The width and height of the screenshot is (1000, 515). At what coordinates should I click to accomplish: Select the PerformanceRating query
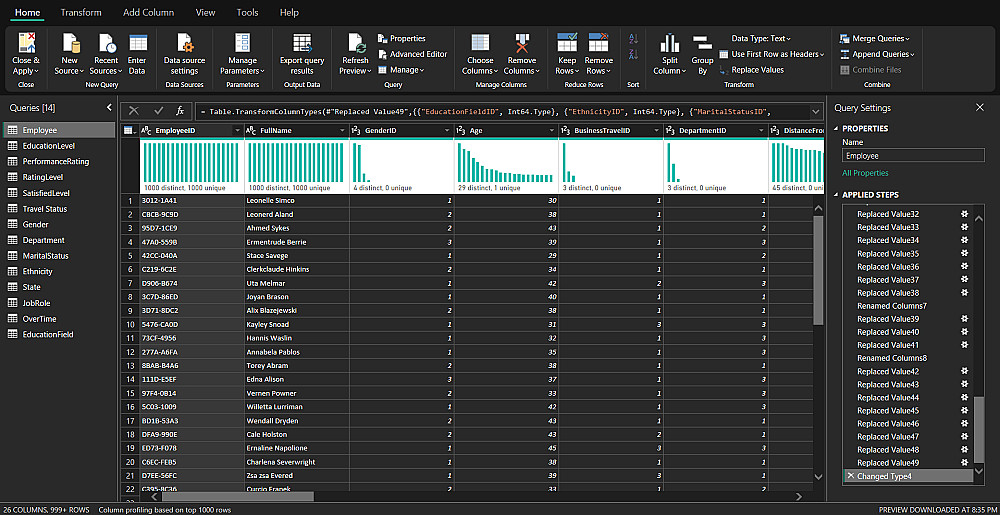[56, 161]
